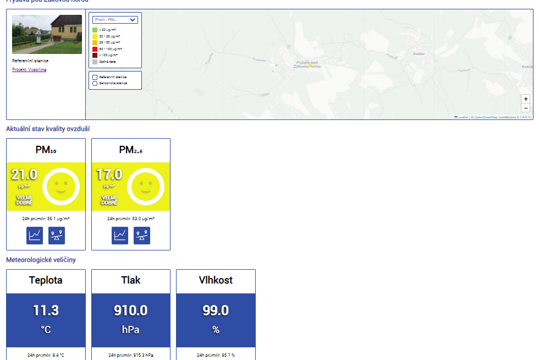Zoom in the map with plus button
Image resolution: width=539 pixels, height=360 pixels.
point(525,99)
